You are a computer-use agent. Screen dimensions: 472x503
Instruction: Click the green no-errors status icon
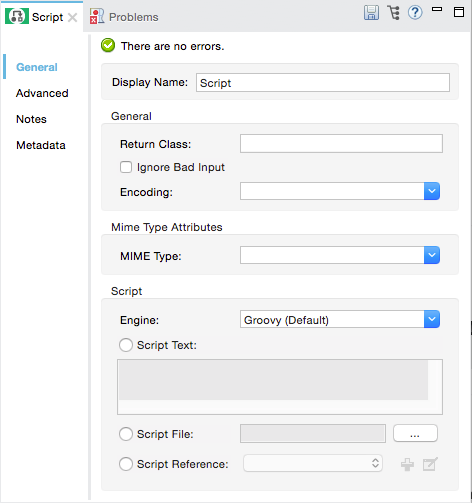click(108, 46)
